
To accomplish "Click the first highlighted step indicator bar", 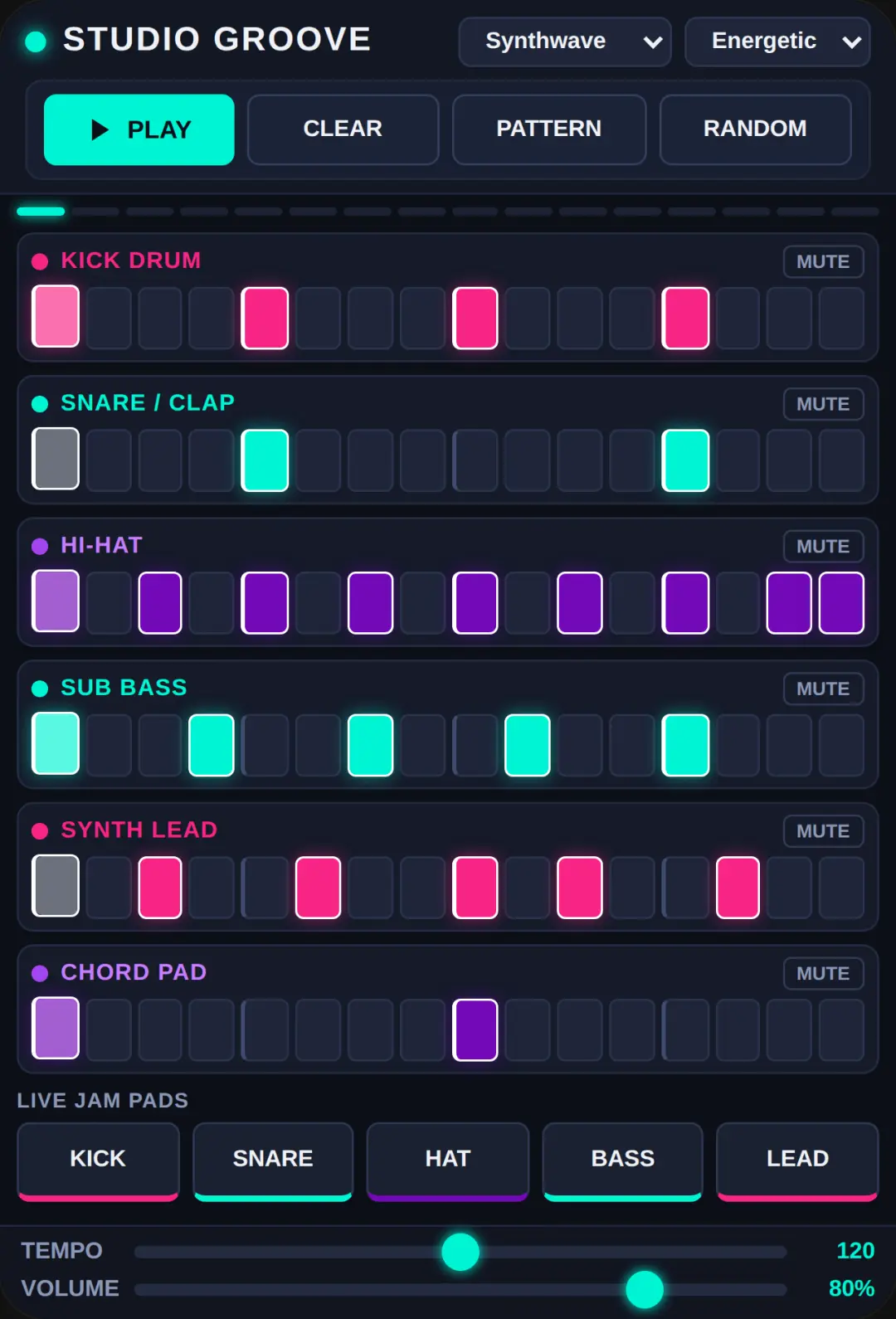I will pos(41,212).
